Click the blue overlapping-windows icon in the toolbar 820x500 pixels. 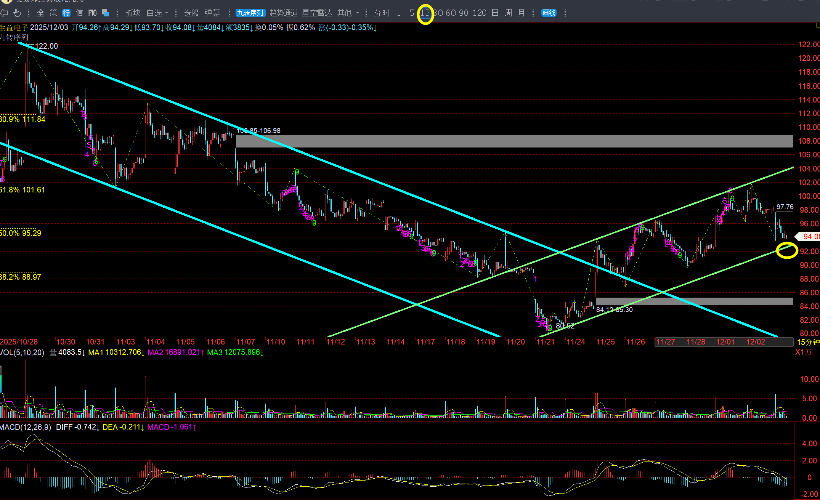point(106,13)
